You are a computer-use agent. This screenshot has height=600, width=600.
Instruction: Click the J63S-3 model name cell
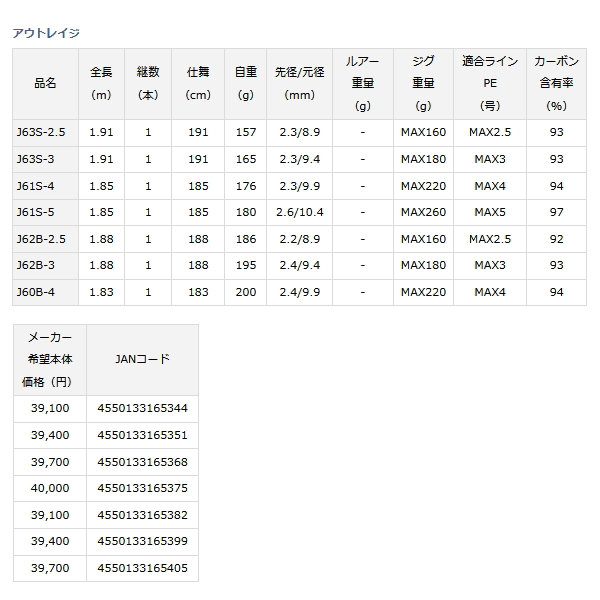[x=46, y=159]
